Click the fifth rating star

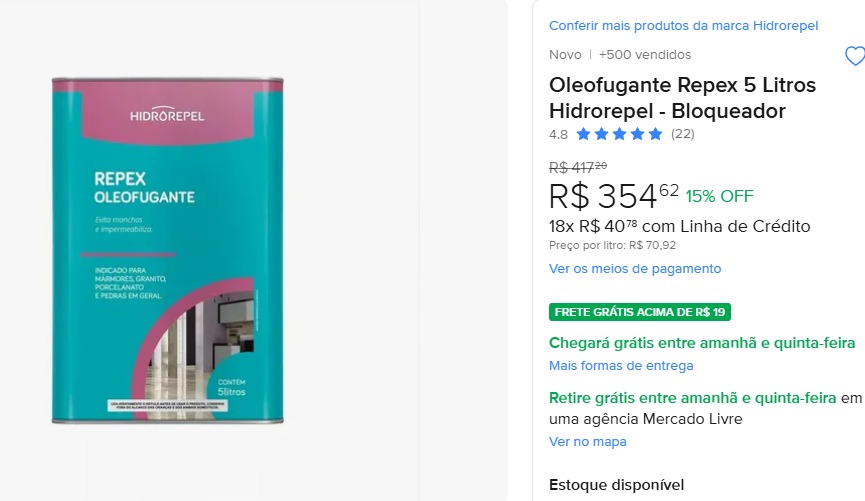(x=655, y=134)
